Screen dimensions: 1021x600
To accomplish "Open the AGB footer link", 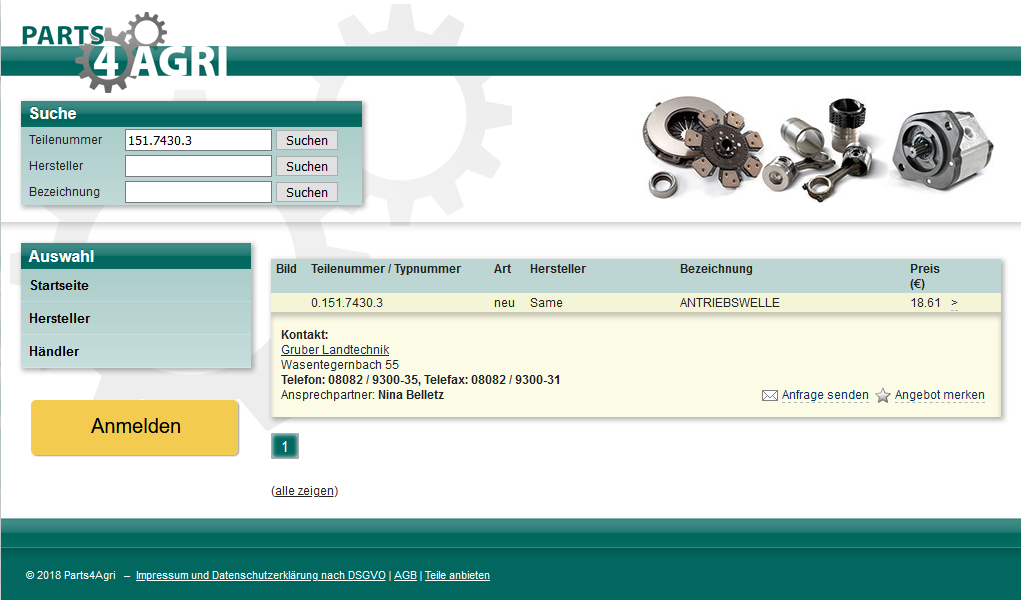I will tap(405, 576).
